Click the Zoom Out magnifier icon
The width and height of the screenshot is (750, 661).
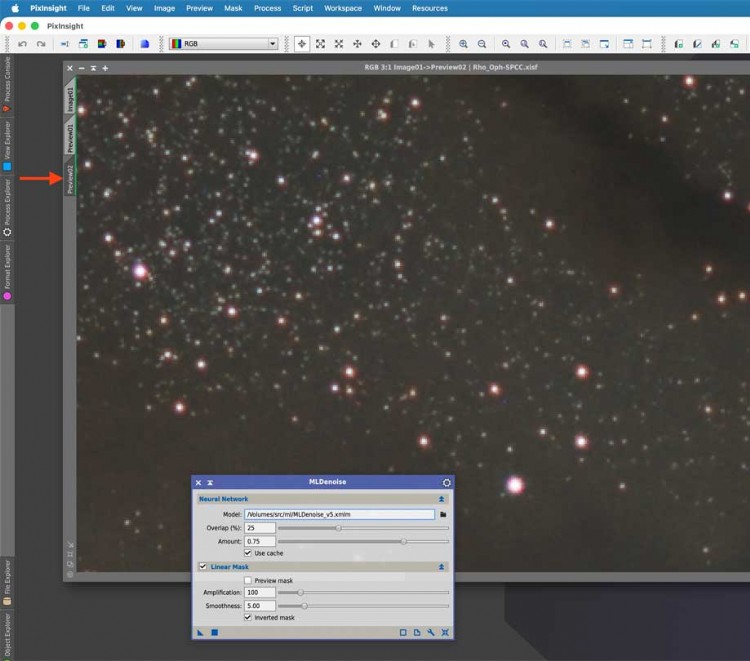[x=482, y=44]
